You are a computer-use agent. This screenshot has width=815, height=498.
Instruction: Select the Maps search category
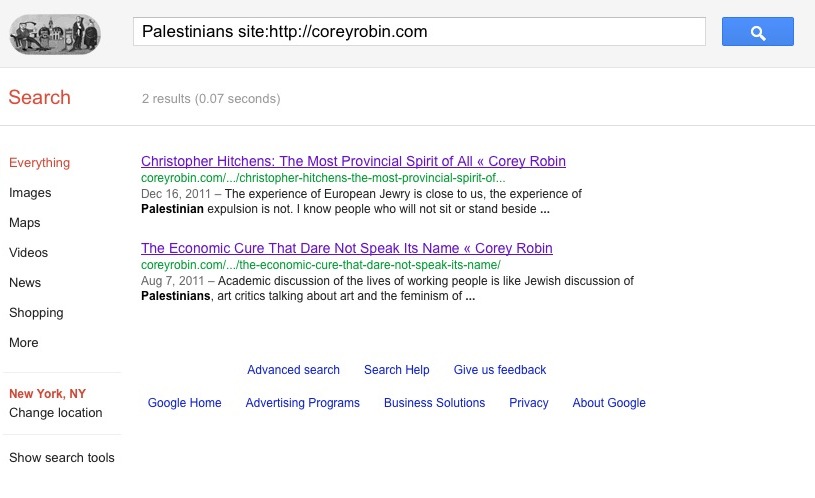[x=24, y=222]
